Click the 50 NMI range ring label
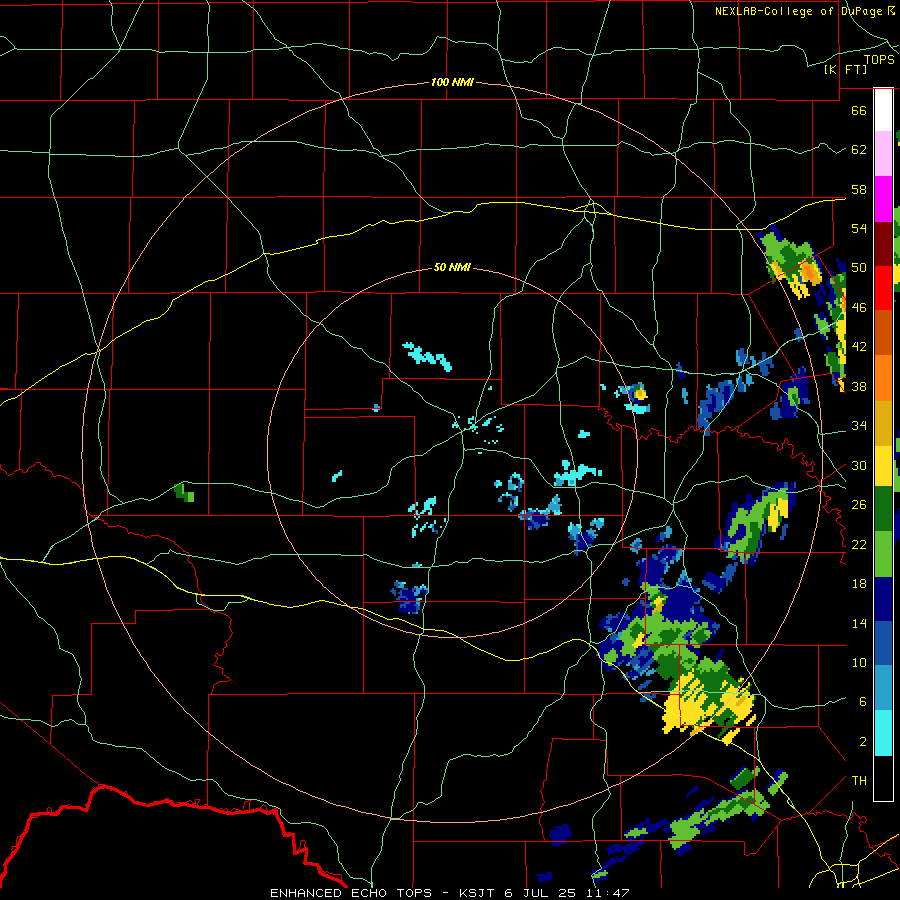900x900 pixels. click(x=452, y=267)
